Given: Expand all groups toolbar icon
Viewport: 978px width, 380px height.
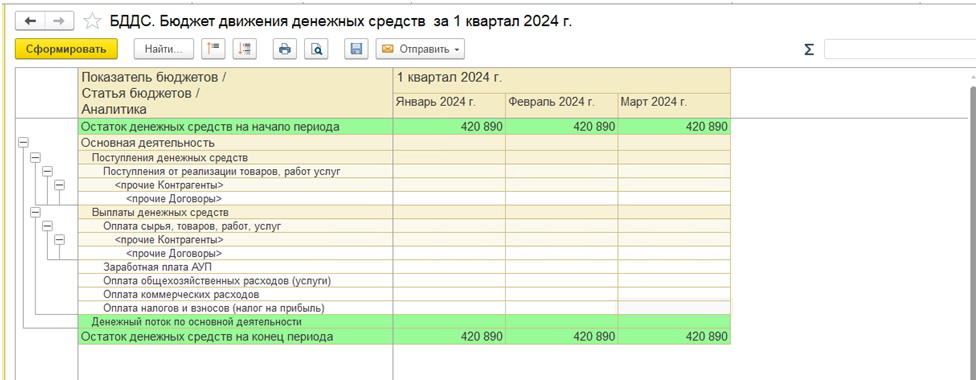Looking at the screenshot, I should click(x=244, y=49).
